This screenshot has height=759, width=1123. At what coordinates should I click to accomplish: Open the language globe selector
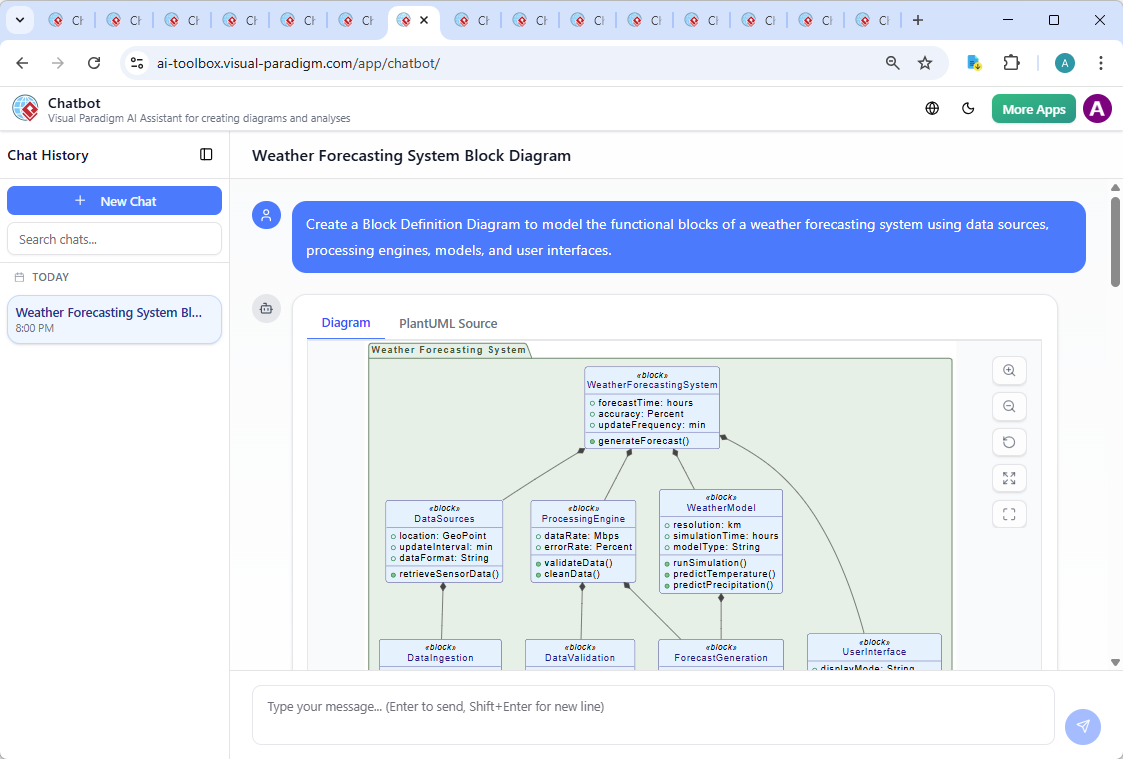coord(932,108)
